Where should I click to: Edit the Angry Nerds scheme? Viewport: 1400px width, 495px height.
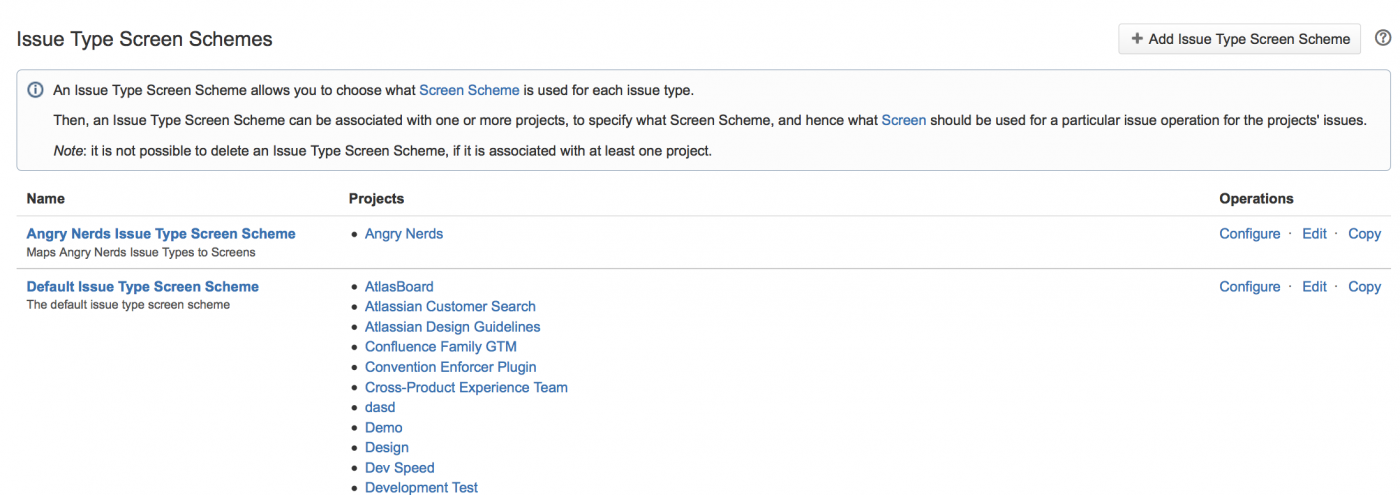click(1314, 234)
